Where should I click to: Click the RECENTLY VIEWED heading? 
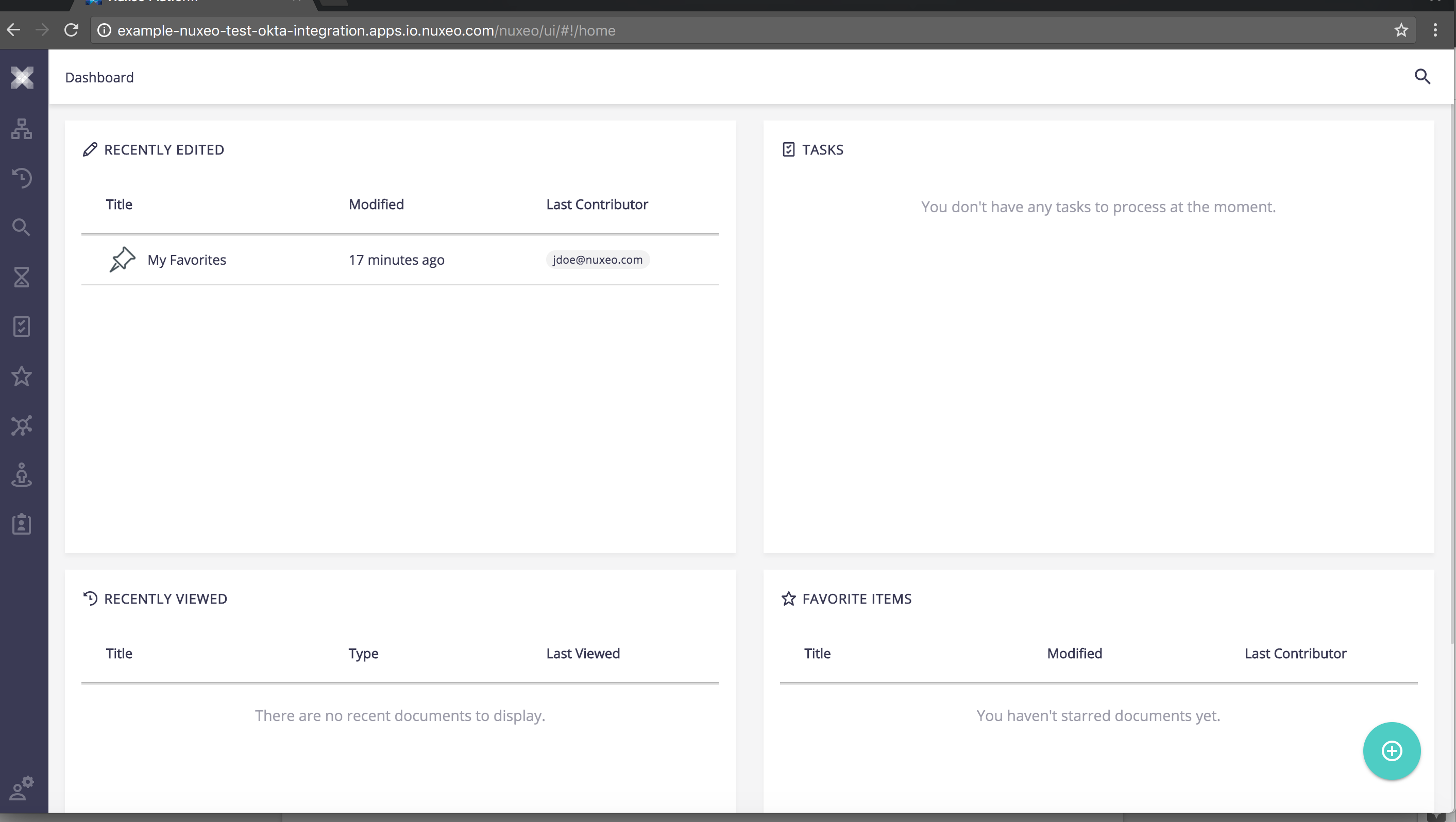pos(165,599)
